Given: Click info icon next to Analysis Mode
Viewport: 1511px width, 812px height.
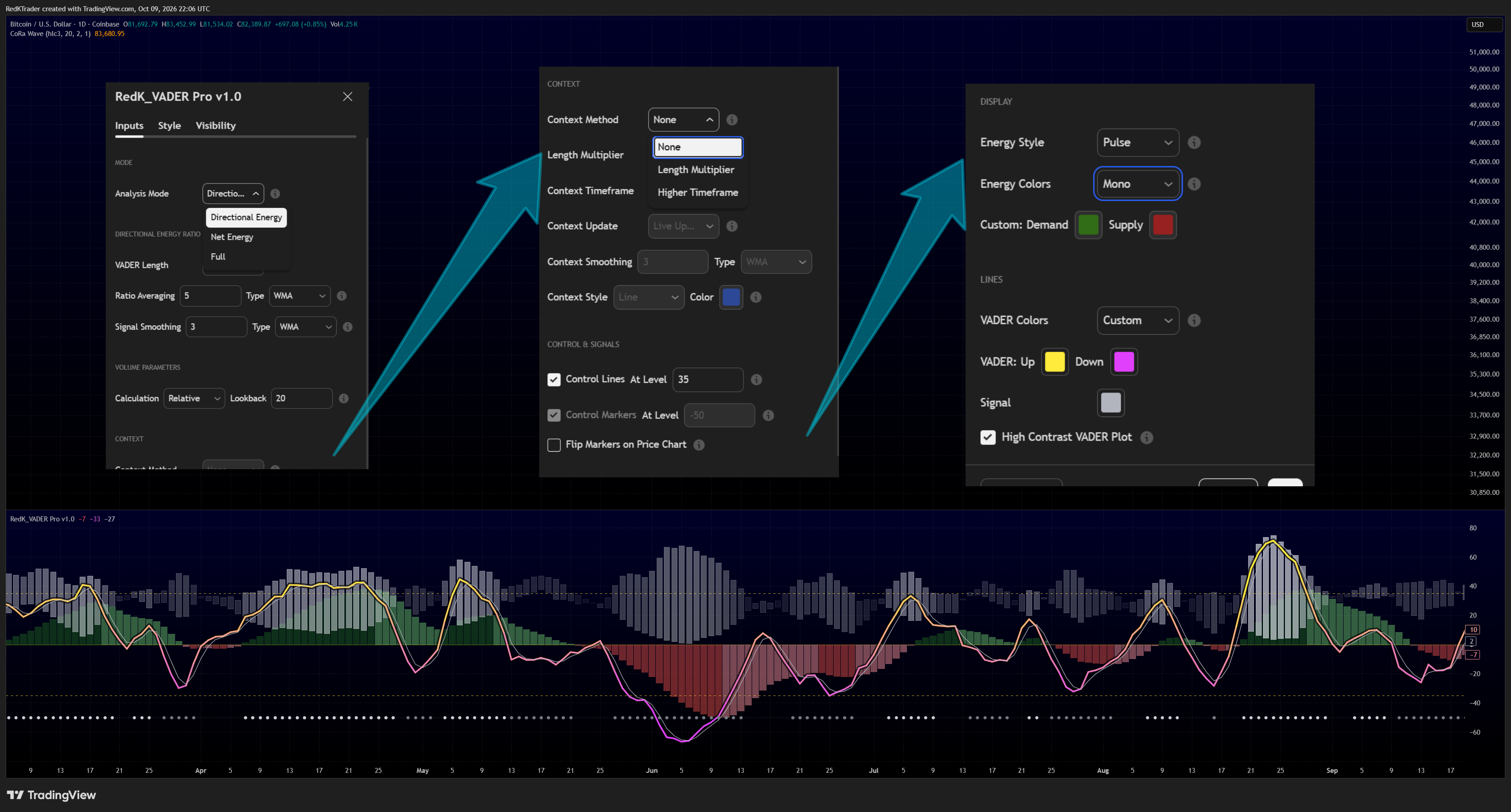Looking at the screenshot, I should (x=275, y=193).
